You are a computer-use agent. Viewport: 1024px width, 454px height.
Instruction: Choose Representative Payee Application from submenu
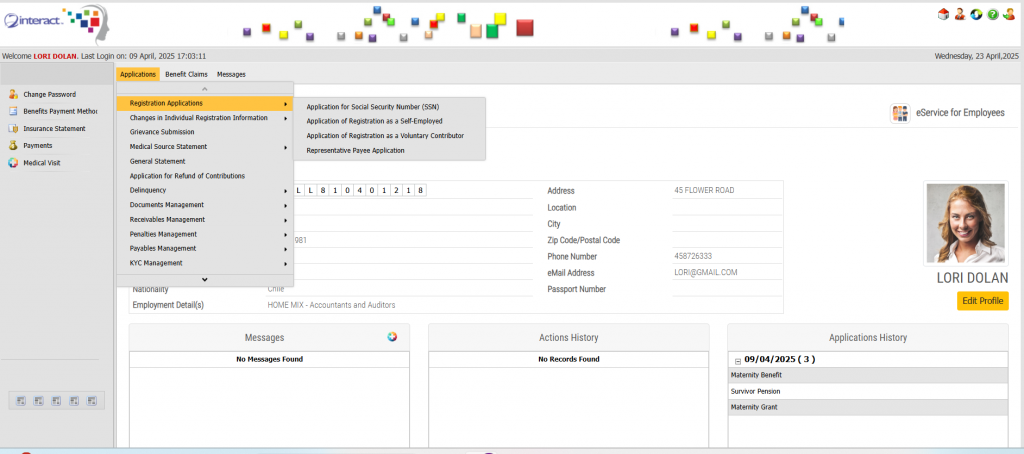(x=355, y=150)
